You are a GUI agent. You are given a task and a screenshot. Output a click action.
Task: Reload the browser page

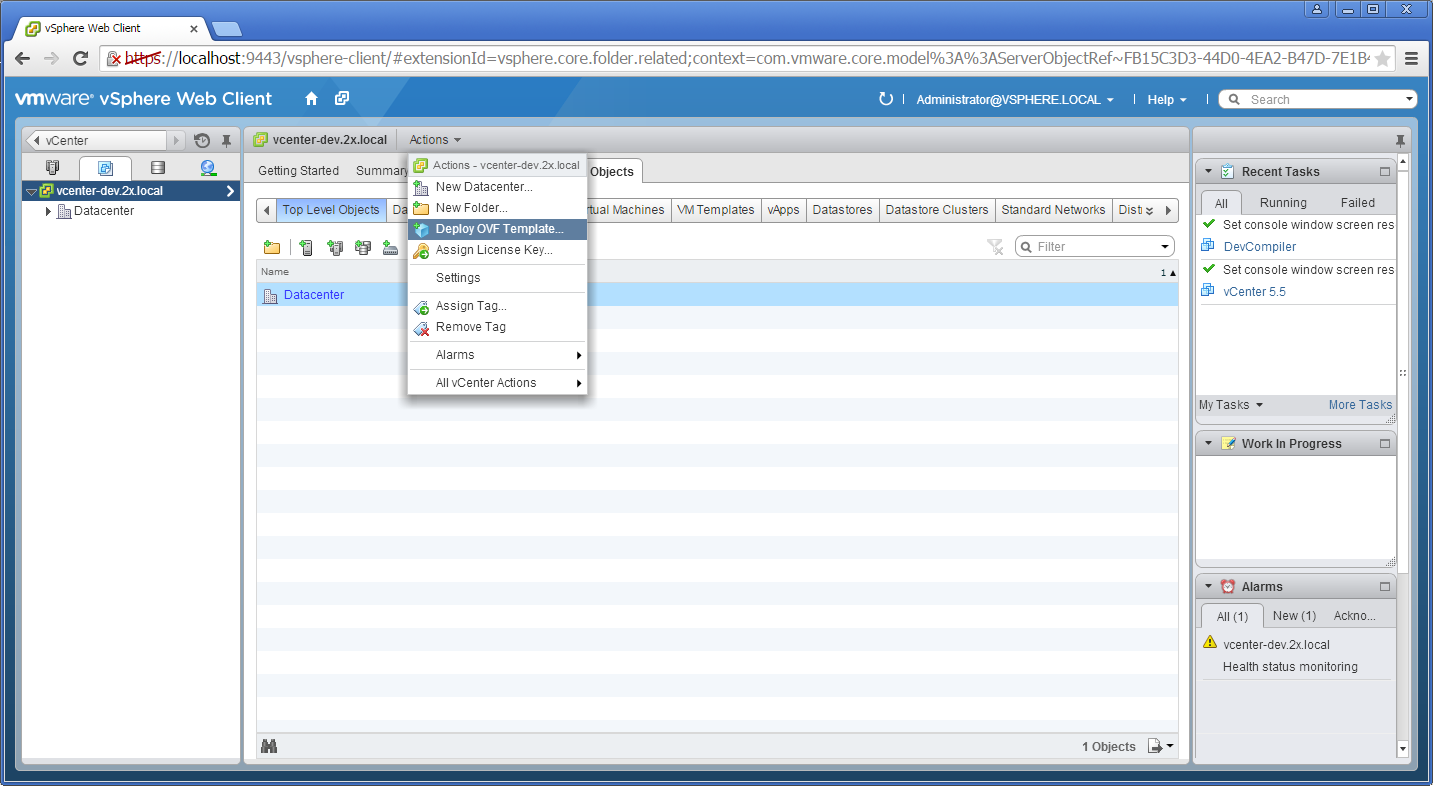81,59
